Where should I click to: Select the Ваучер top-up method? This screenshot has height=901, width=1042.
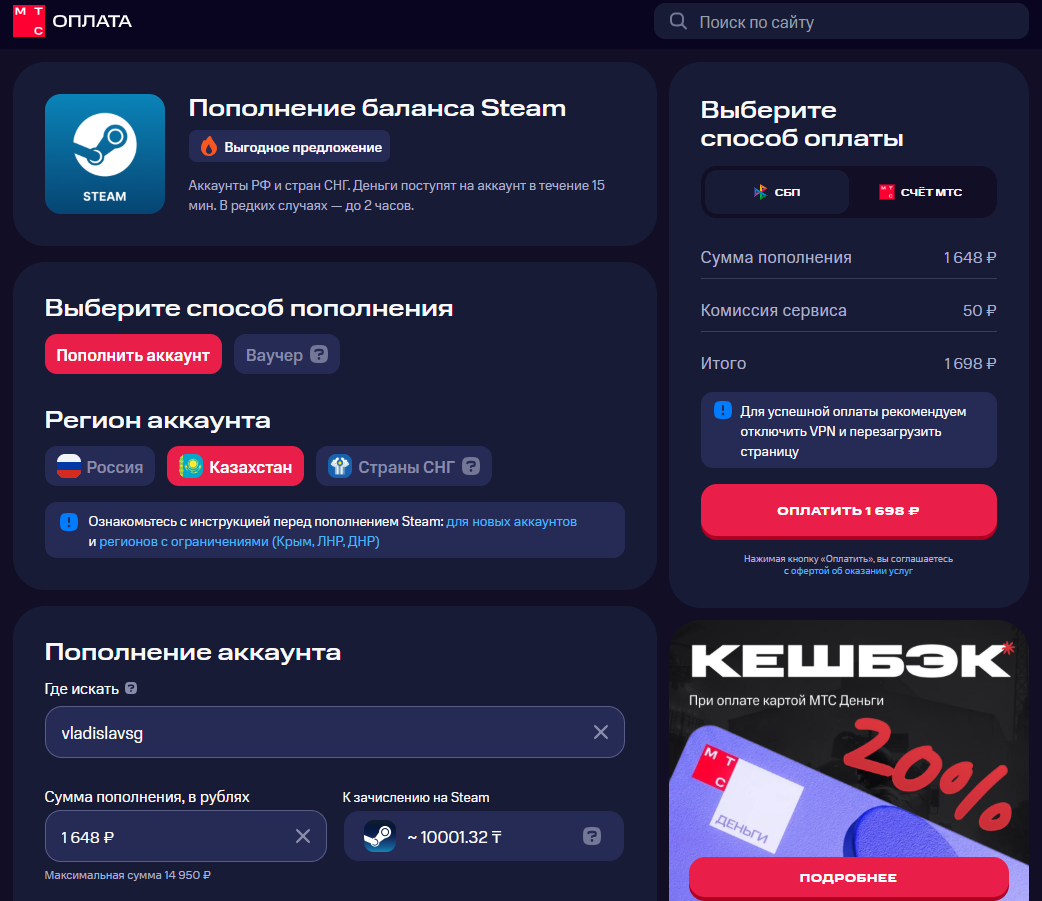286,354
